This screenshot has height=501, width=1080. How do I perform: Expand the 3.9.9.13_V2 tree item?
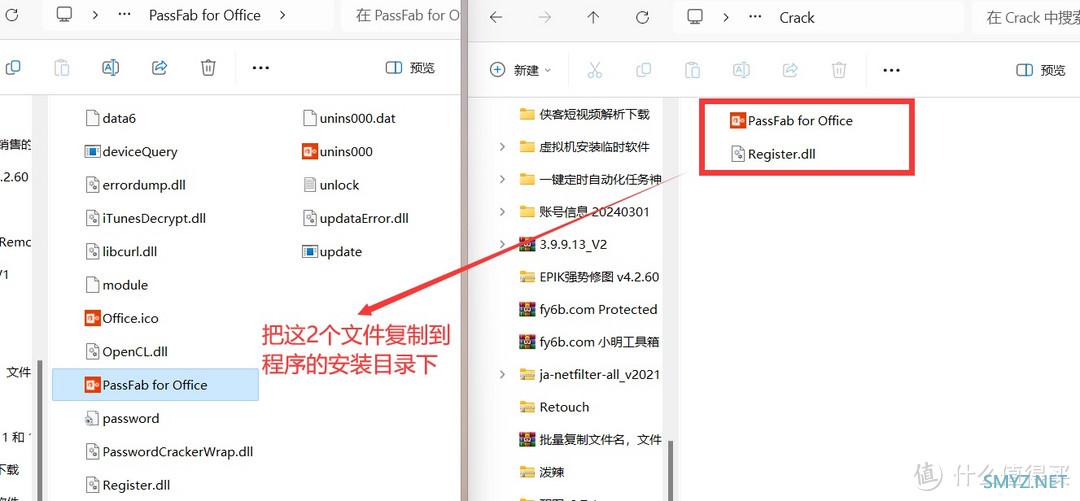[502, 244]
